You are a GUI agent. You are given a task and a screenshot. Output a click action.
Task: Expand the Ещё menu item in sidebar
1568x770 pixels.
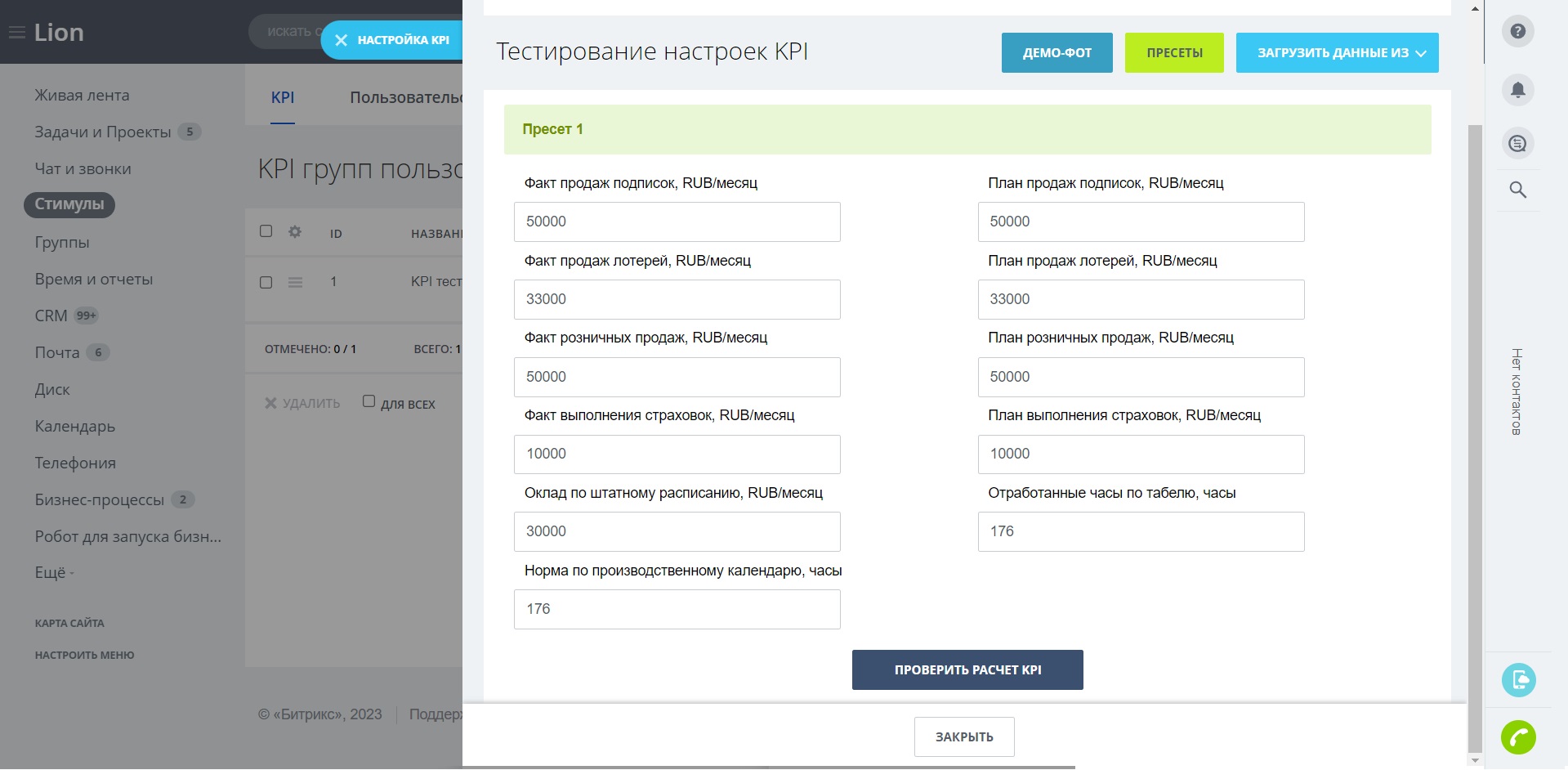click(54, 573)
